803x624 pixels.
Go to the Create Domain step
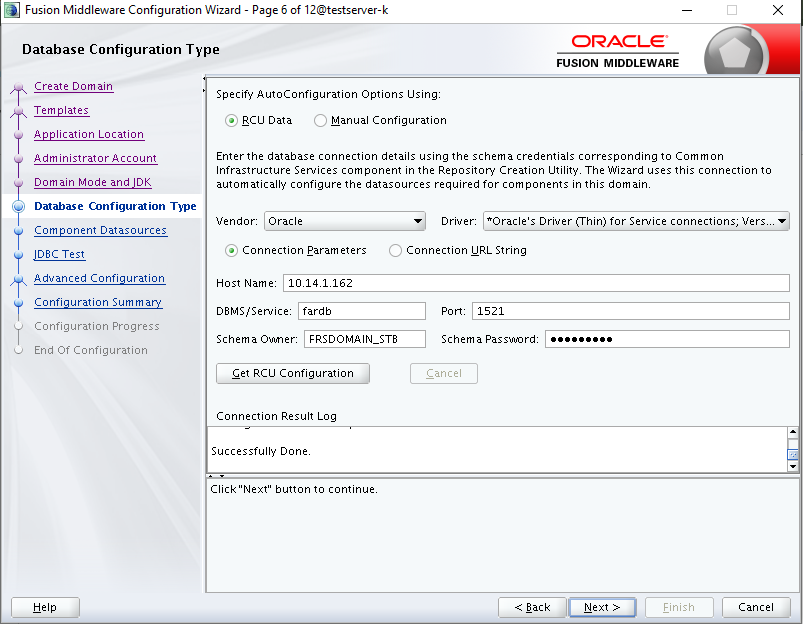pyautogui.click(x=73, y=86)
